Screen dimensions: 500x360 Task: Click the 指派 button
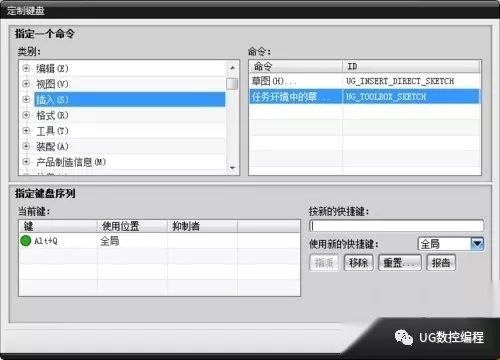click(x=324, y=263)
